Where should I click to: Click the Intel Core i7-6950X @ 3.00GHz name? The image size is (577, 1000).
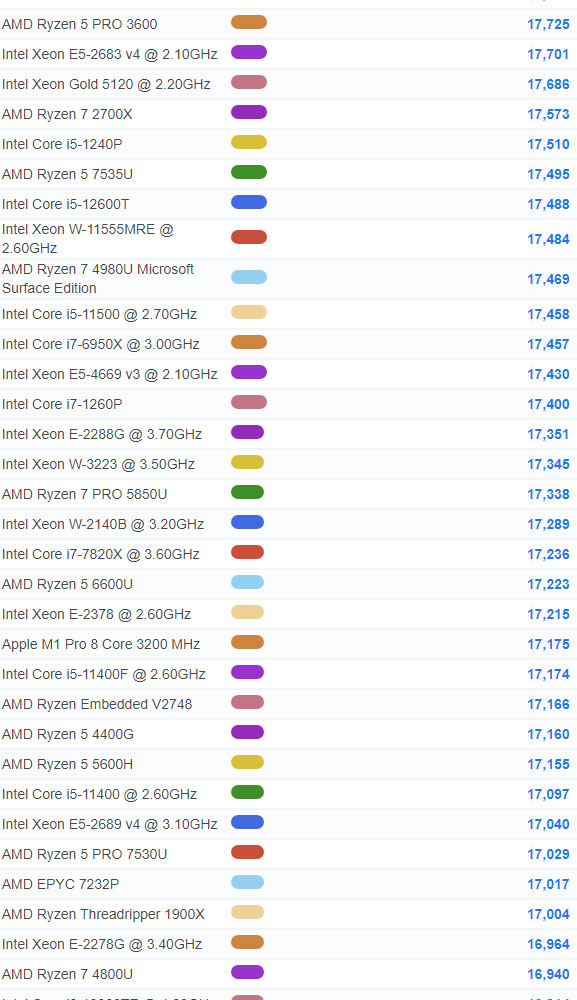(x=101, y=344)
